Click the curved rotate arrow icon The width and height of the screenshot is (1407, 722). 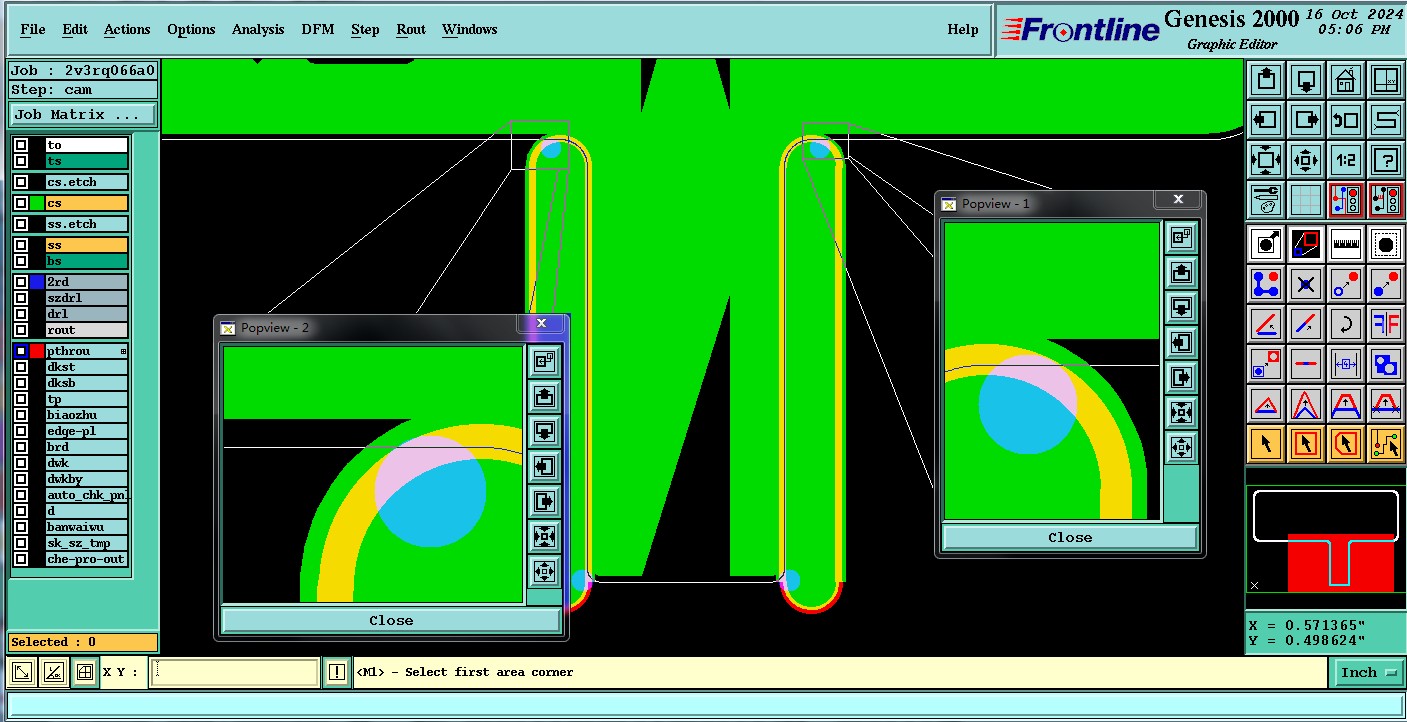pyautogui.click(x=1346, y=324)
